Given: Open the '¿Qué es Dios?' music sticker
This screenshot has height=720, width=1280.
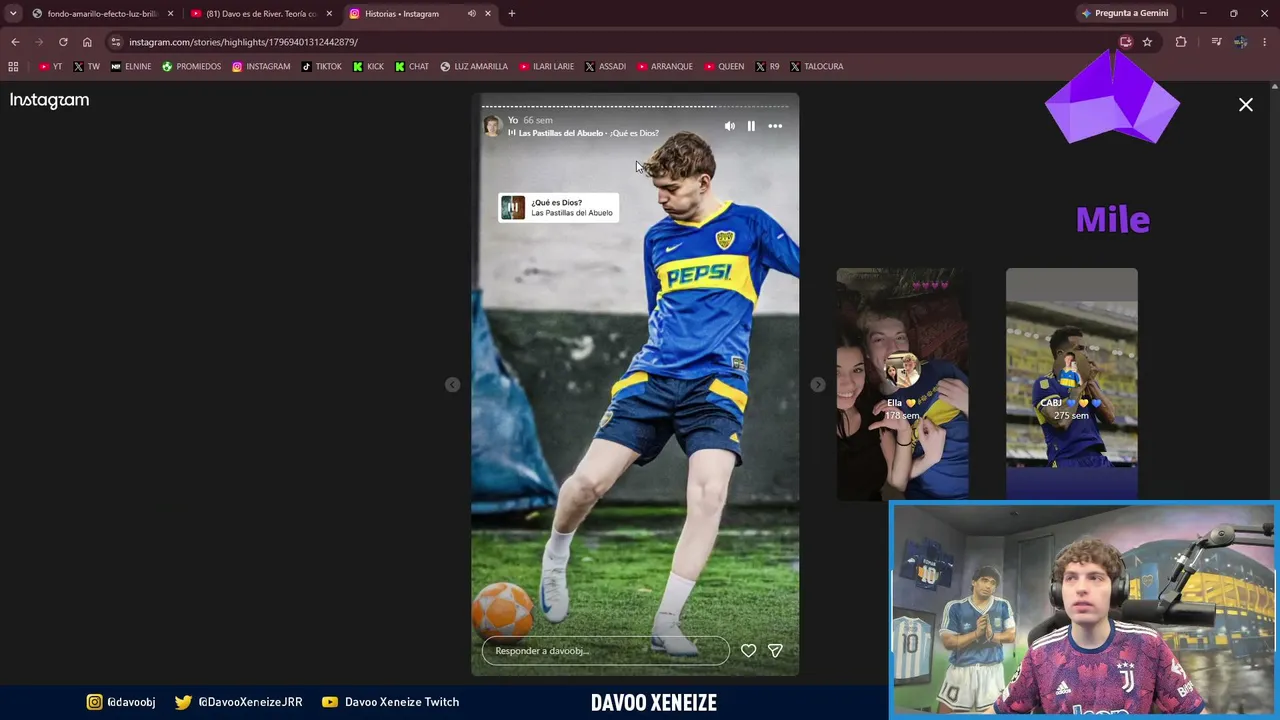Looking at the screenshot, I should 558,207.
